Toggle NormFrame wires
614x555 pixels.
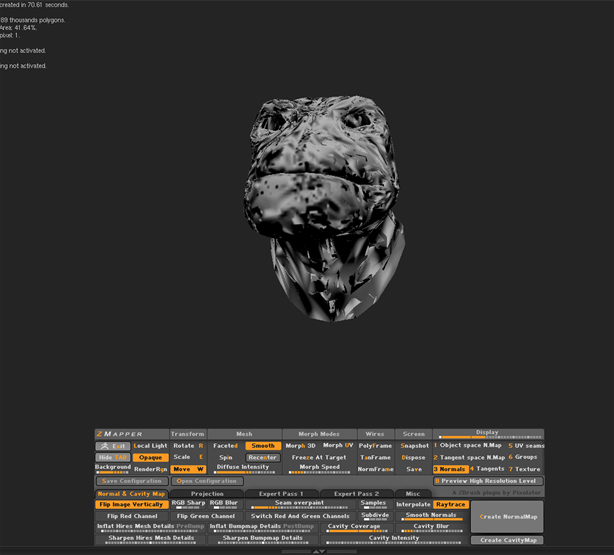point(375,469)
